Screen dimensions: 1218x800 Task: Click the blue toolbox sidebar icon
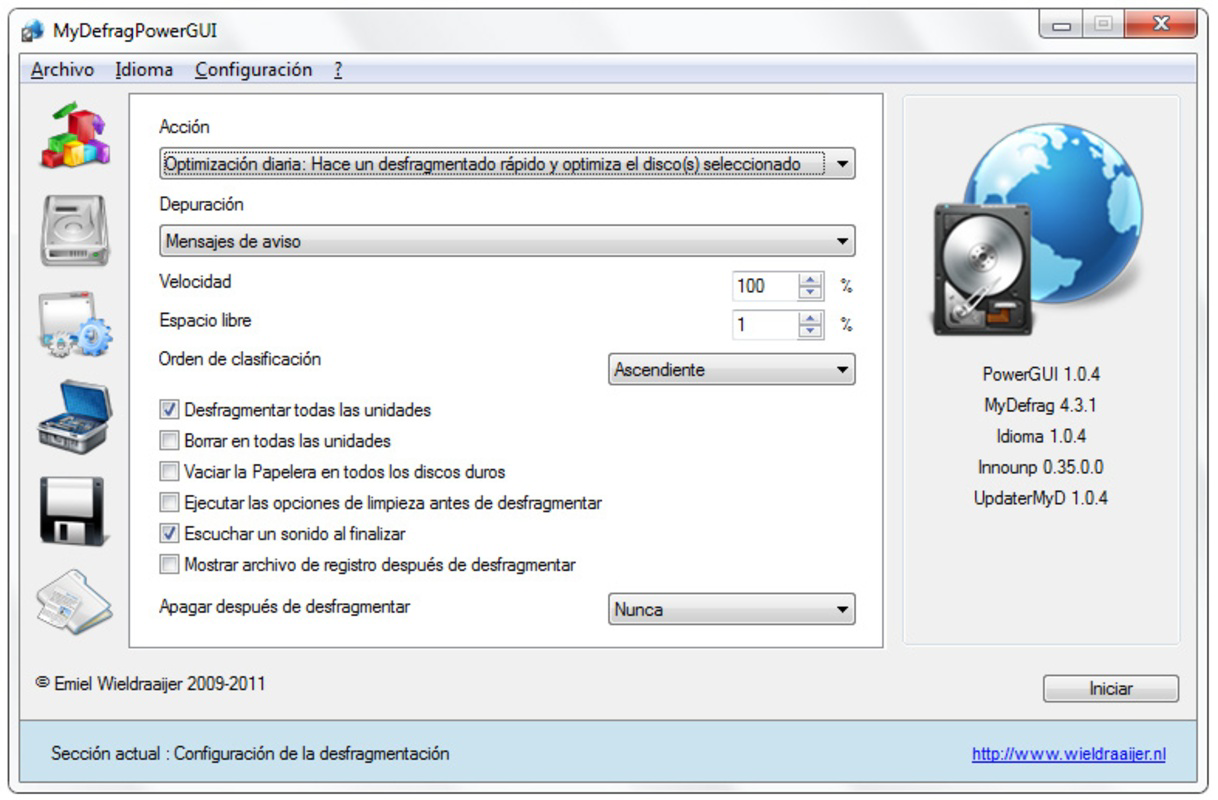(x=74, y=416)
